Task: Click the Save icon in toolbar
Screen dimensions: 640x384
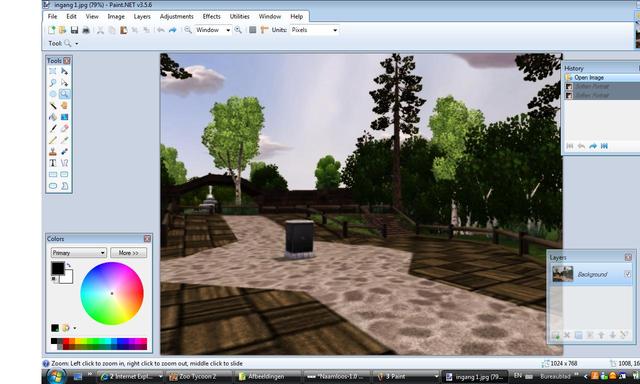Action: point(74,30)
